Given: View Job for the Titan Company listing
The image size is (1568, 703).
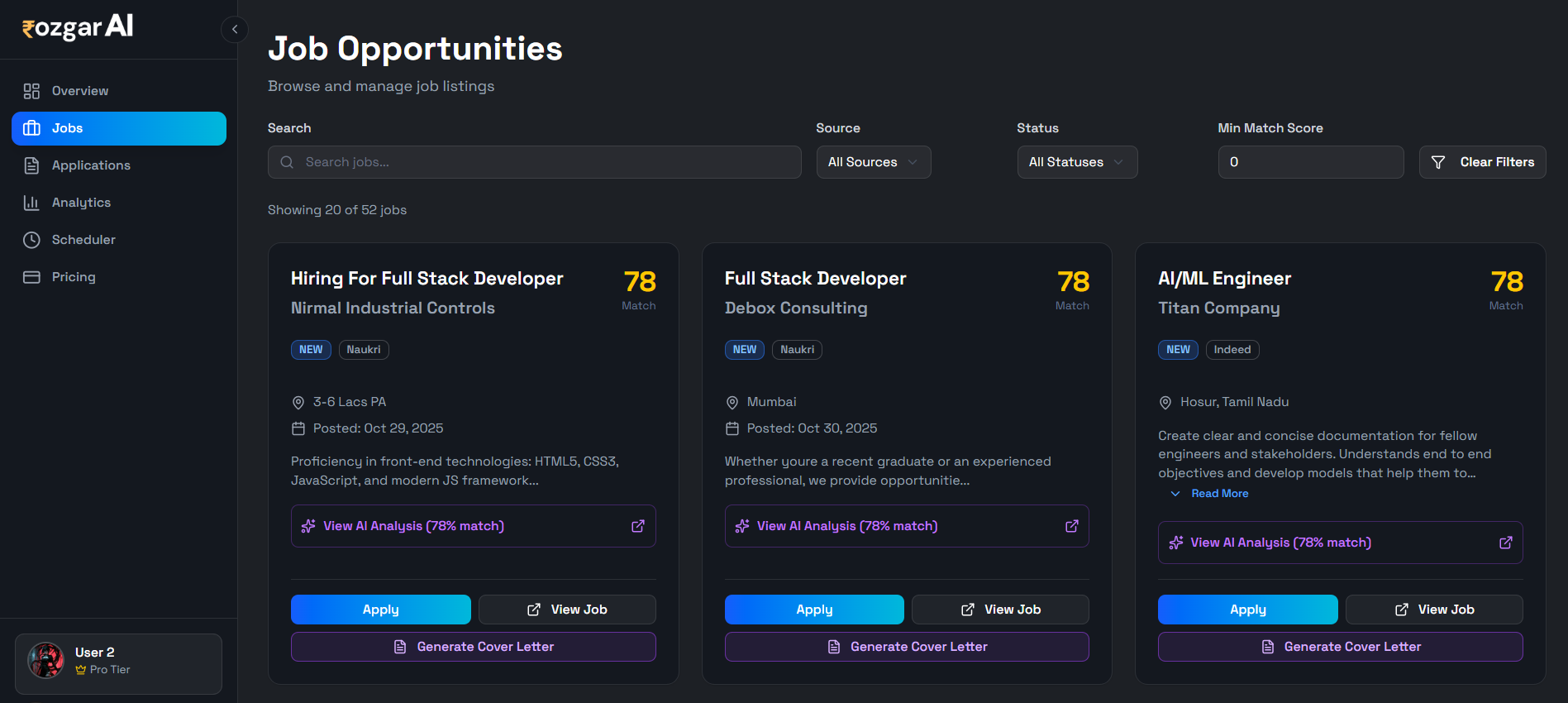Looking at the screenshot, I should (1433, 610).
